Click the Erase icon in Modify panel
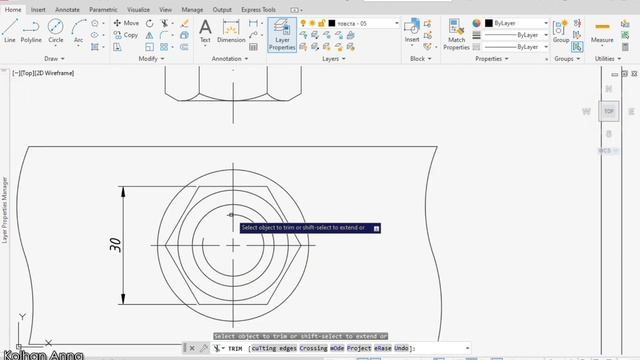640x360 pixels. [x=184, y=23]
